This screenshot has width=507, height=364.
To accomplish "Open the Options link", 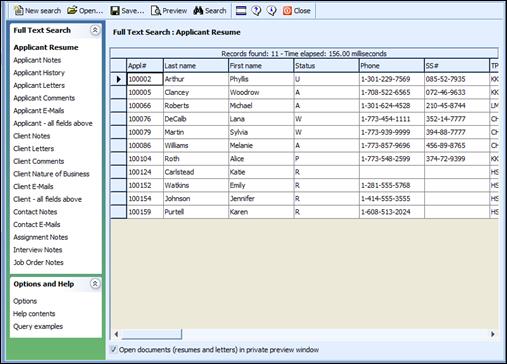I will pyautogui.click(x=25, y=301).
